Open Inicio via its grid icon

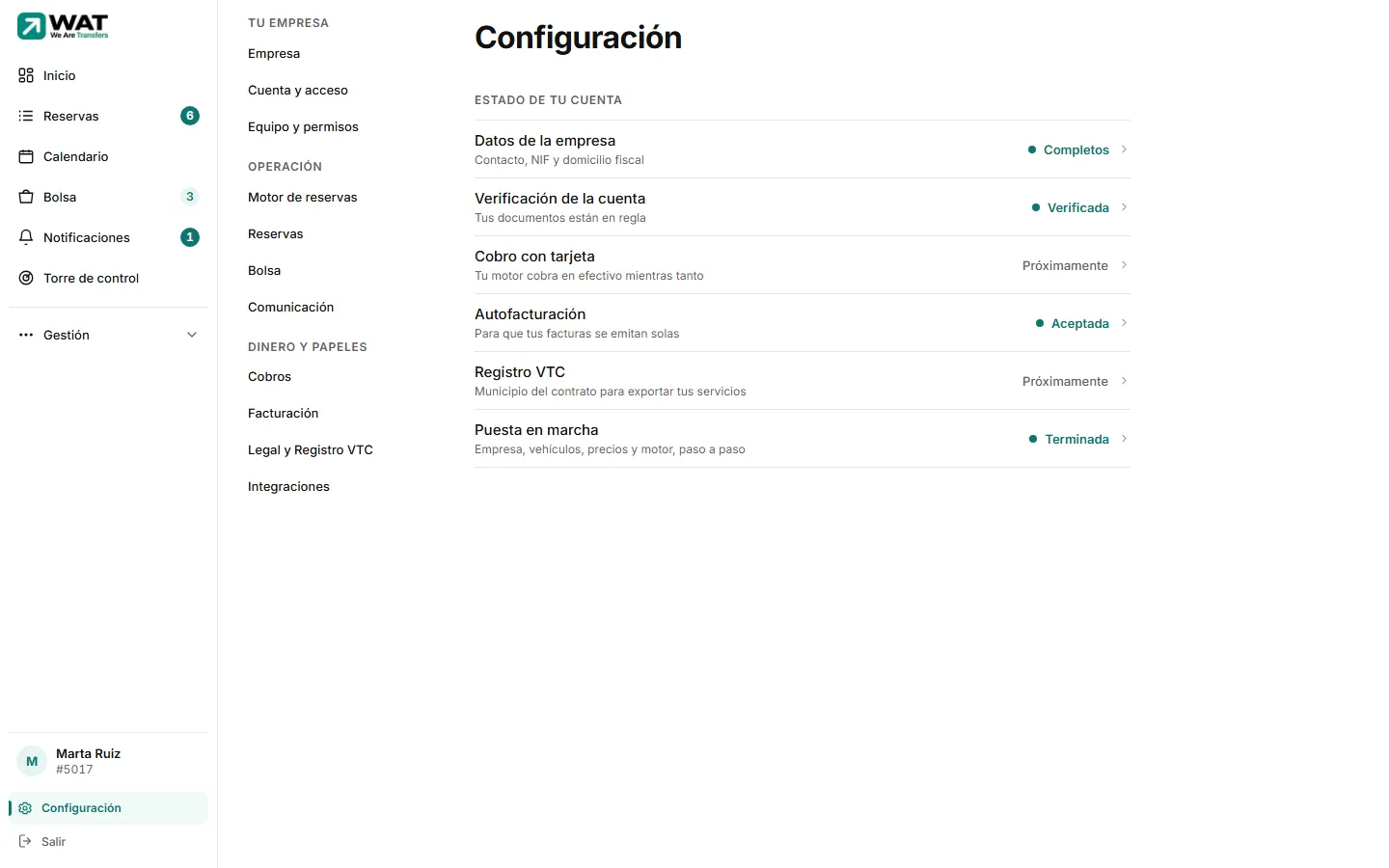(x=26, y=75)
